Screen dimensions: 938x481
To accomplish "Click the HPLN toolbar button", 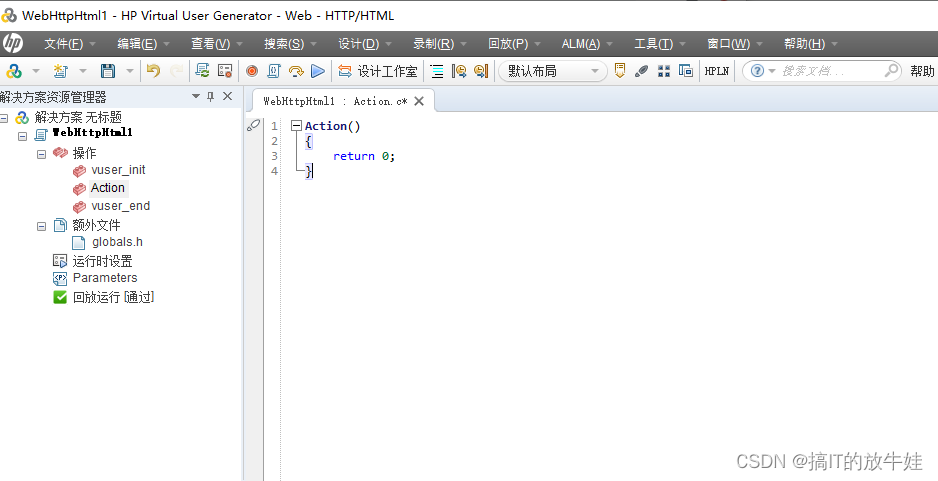I will [717, 71].
